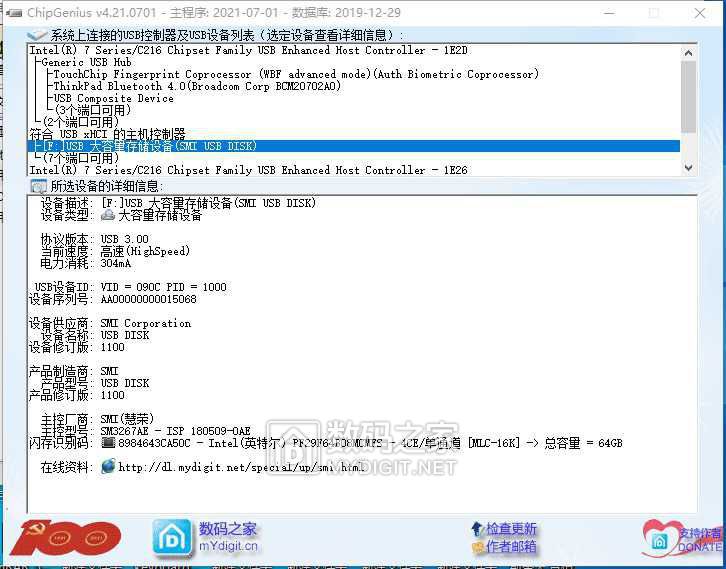Select the highlighted [F:] SMI USB DISK row
The image size is (726, 569).
coord(354,146)
